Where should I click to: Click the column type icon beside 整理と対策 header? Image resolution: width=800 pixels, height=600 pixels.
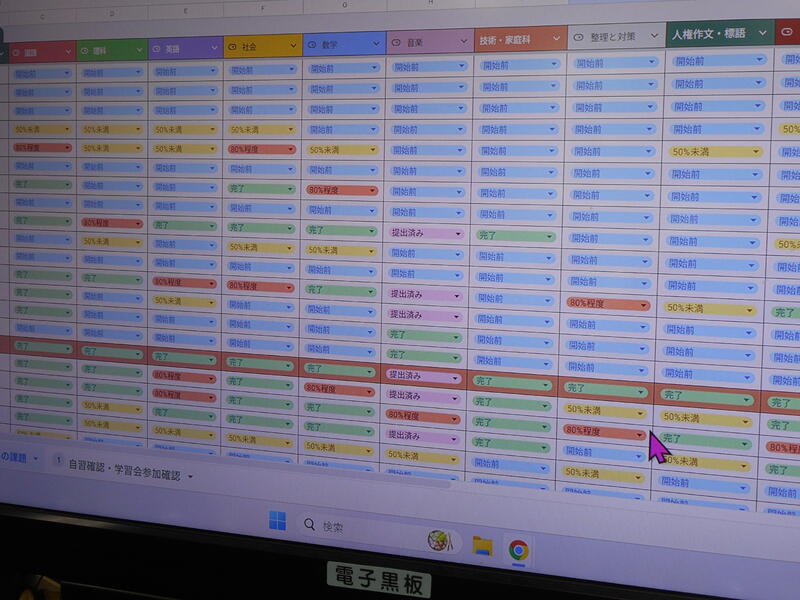(x=579, y=36)
